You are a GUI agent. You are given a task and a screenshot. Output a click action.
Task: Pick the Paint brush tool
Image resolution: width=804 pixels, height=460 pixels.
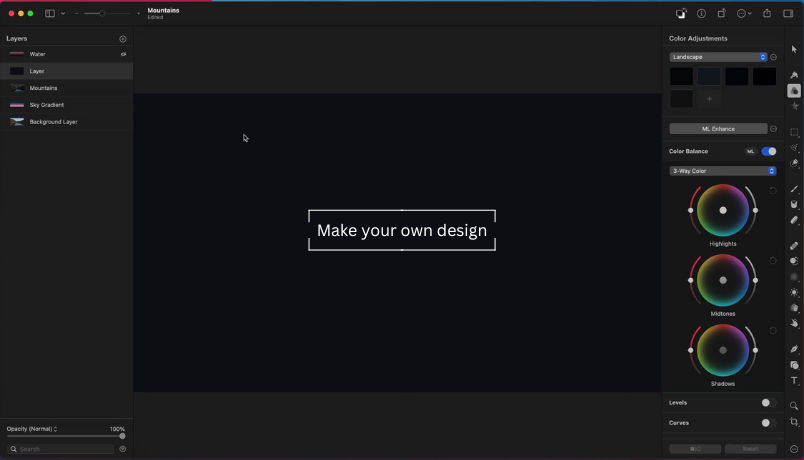tap(795, 189)
